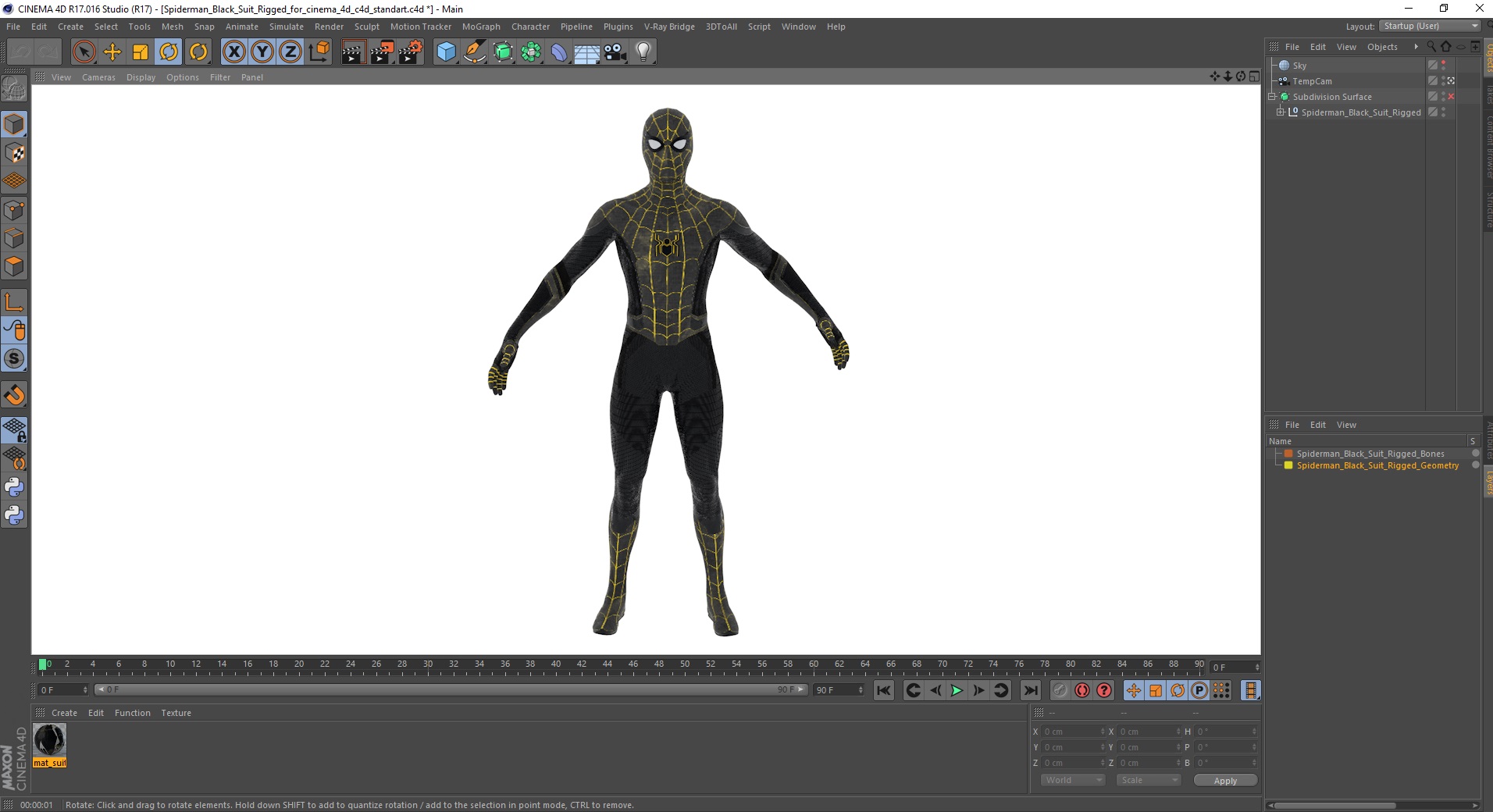Toggle the Subdivision Surface enable red cross
Image resolution: width=1493 pixels, height=812 pixels.
click(x=1452, y=97)
